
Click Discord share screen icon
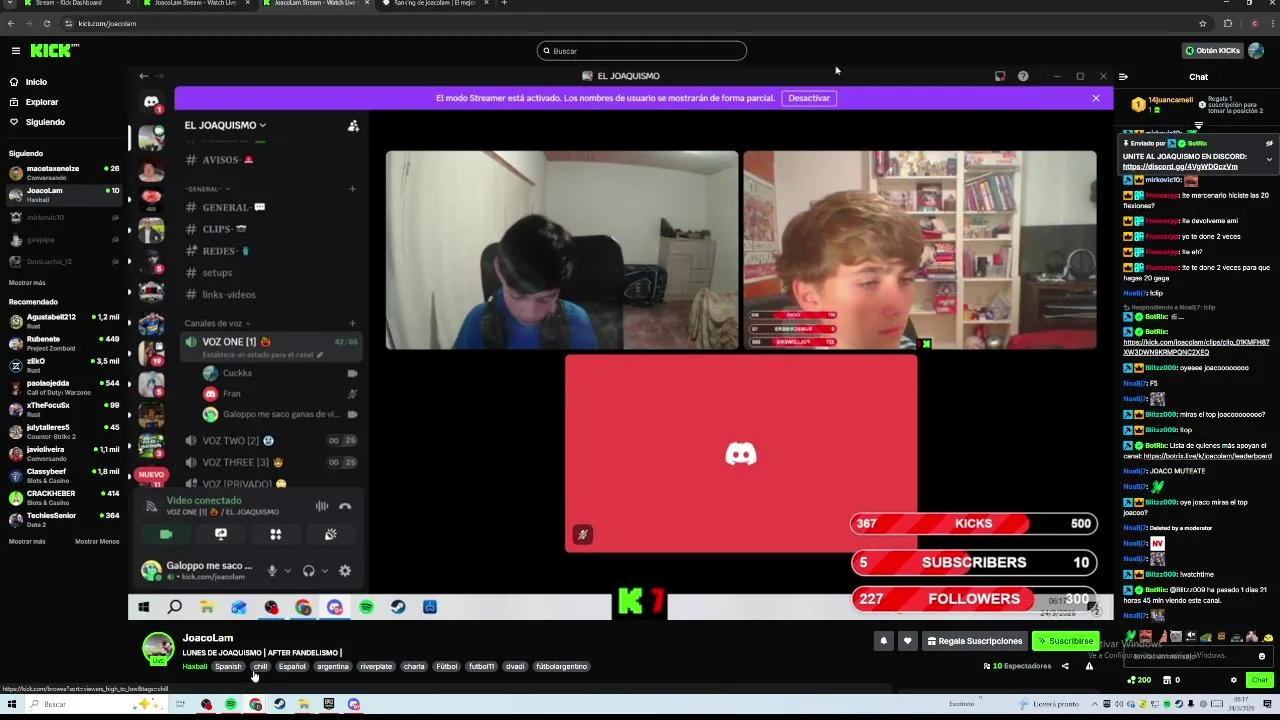pyautogui.click(x=221, y=534)
